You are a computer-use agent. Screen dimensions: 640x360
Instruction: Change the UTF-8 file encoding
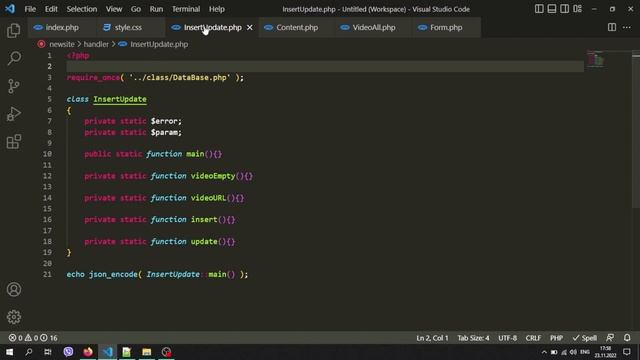(x=507, y=338)
